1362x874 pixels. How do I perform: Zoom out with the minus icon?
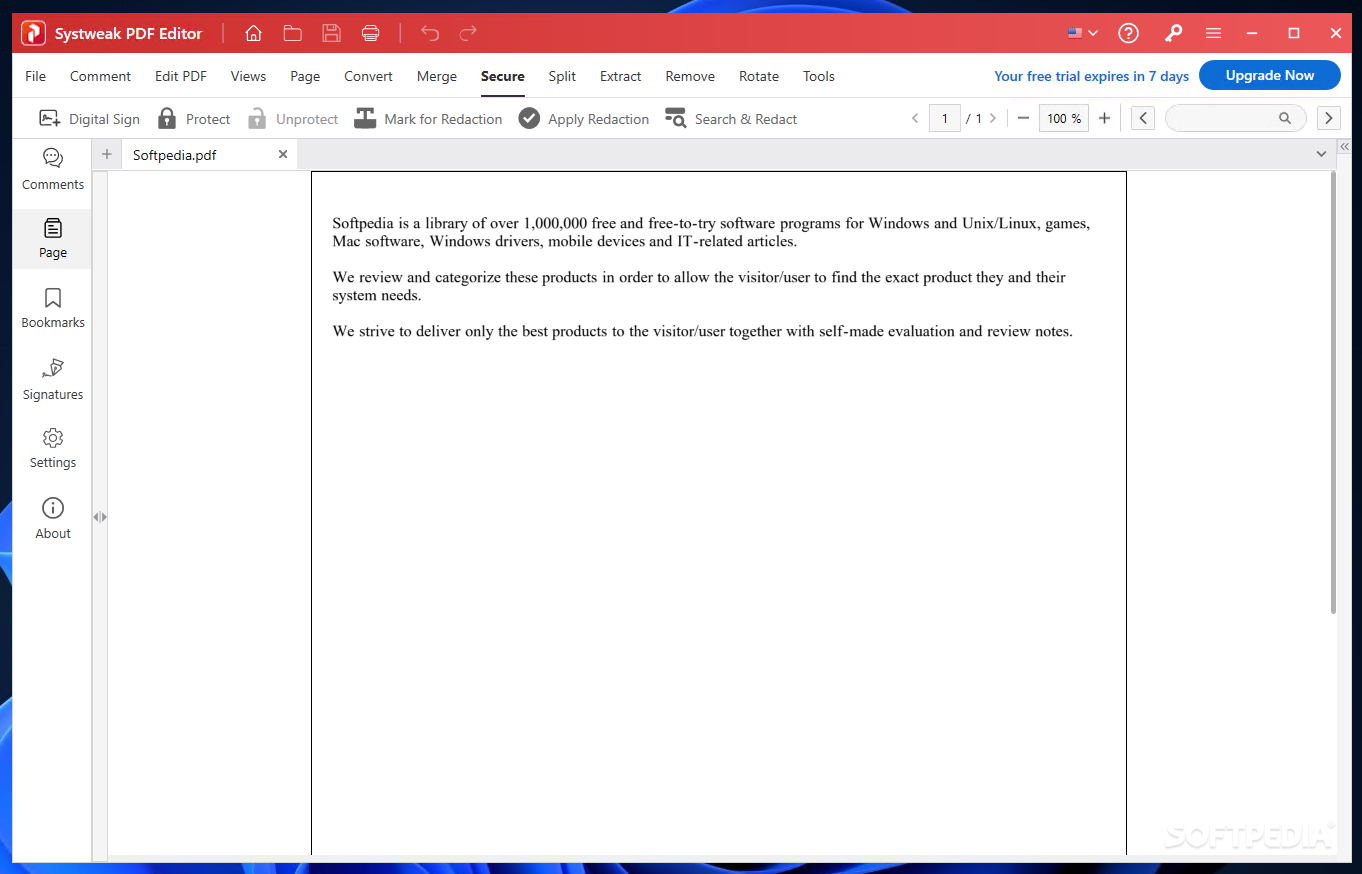pos(1023,118)
